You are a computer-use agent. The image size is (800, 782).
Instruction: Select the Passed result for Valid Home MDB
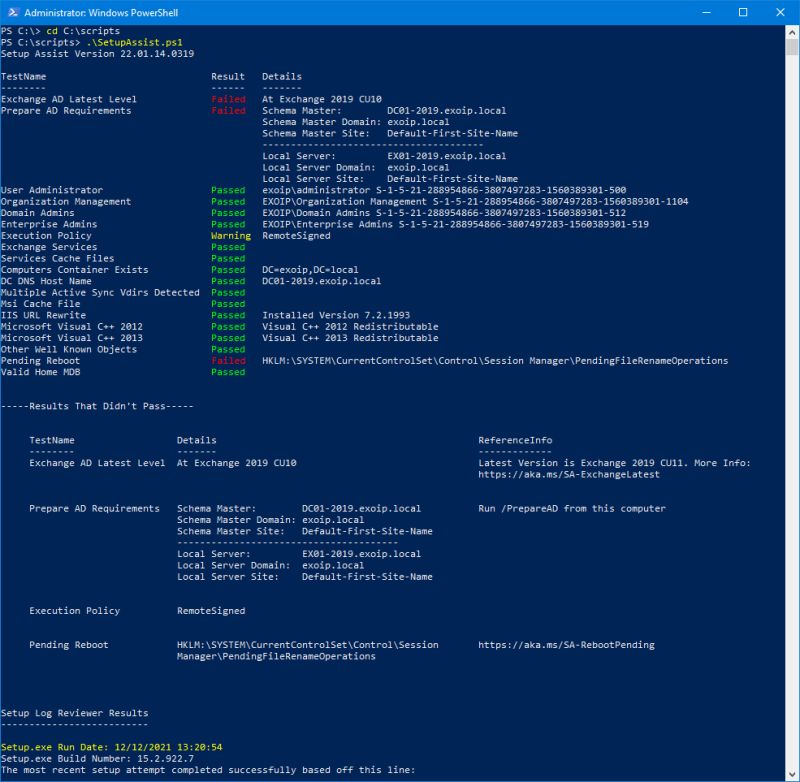click(228, 372)
